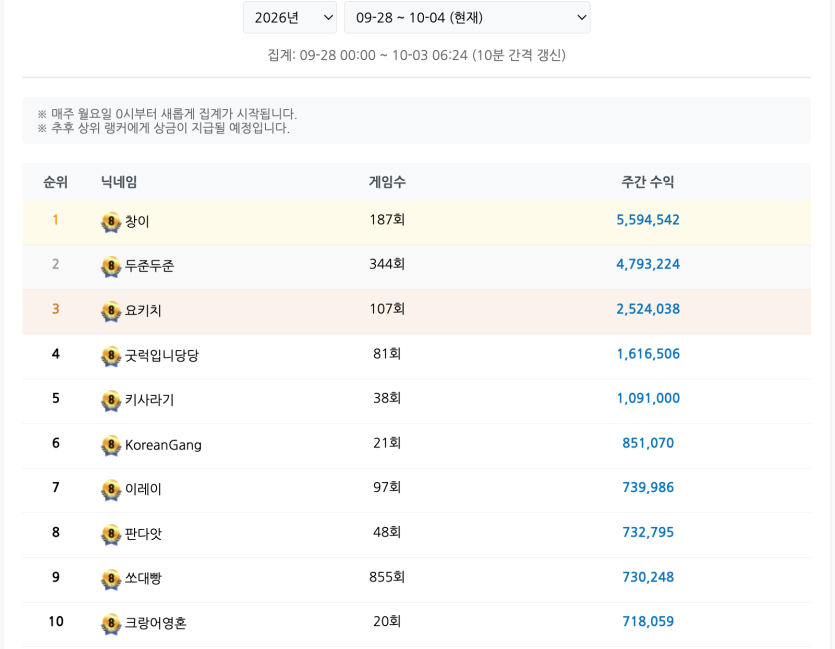Image resolution: width=835 pixels, height=649 pixels.
Task: Click the game count 855회
Action: 387,577
